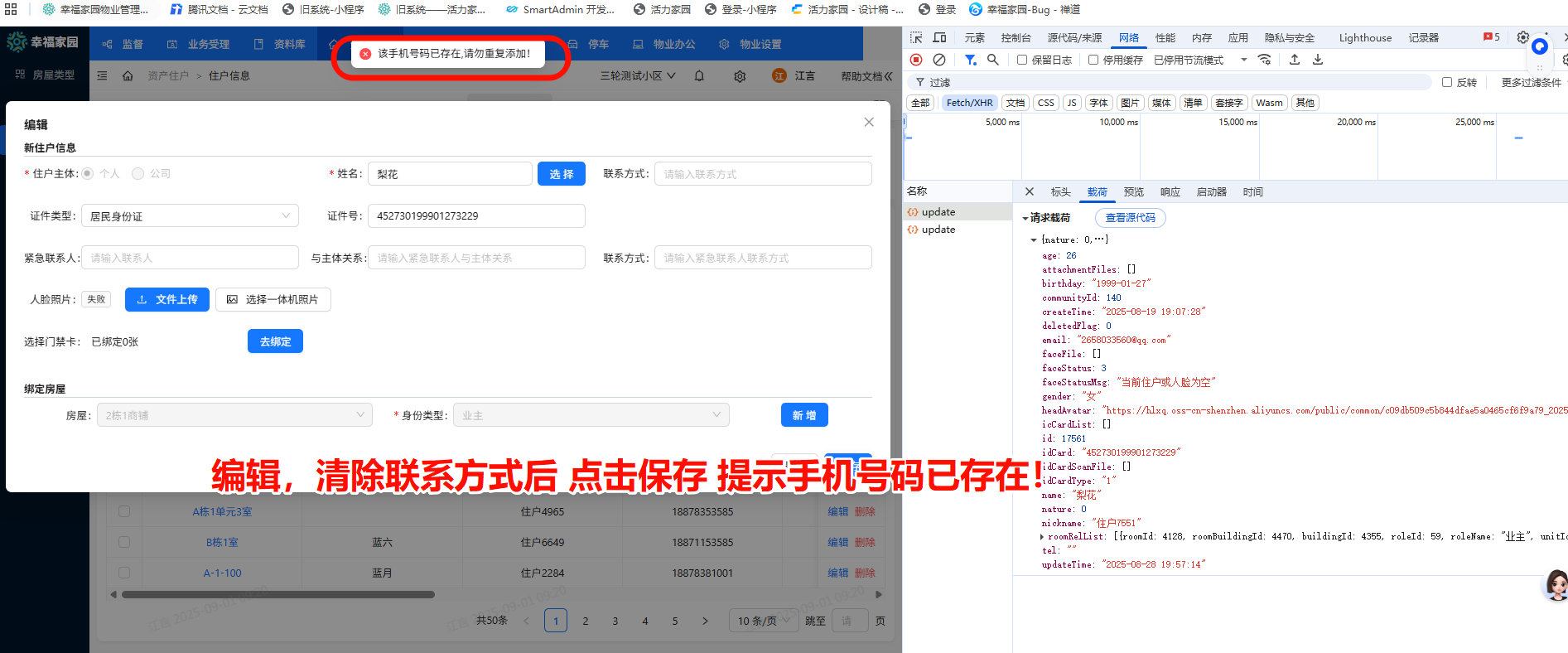Viewport: 1568px width, 653px height.
Task: Open 证件类型 dropdown
Action: tap(190, 215)
